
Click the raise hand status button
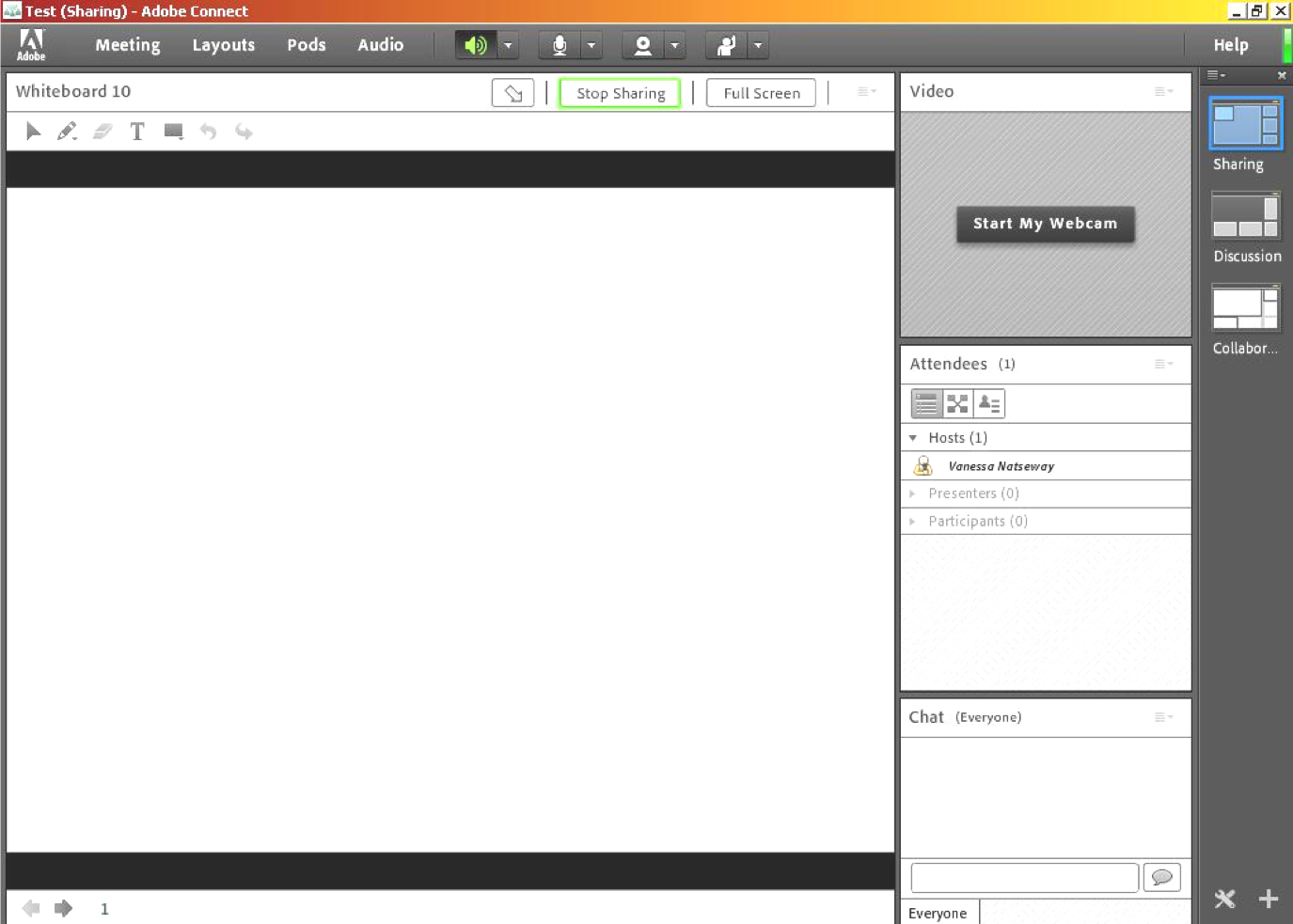coord(726,45)
